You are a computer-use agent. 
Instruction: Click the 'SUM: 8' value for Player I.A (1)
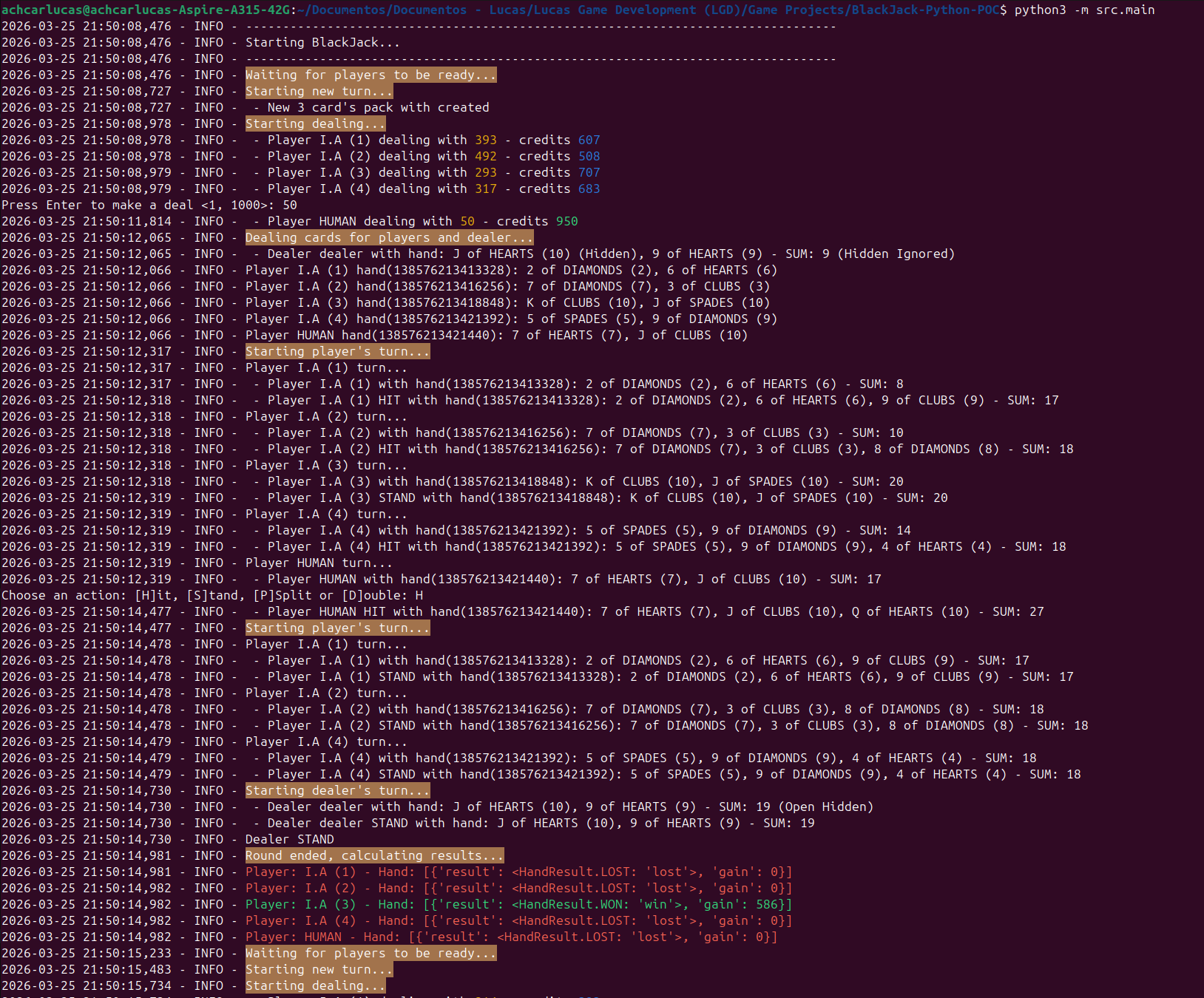881,384
